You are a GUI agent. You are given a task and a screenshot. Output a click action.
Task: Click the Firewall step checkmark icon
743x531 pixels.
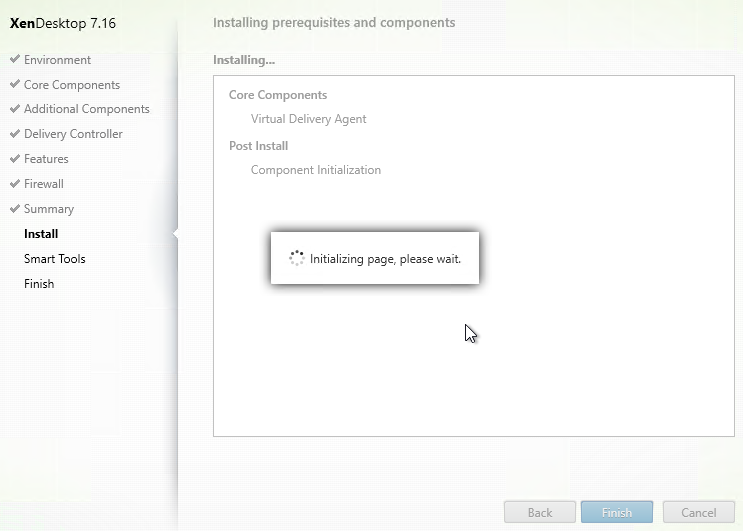click(x=15, y=183)
